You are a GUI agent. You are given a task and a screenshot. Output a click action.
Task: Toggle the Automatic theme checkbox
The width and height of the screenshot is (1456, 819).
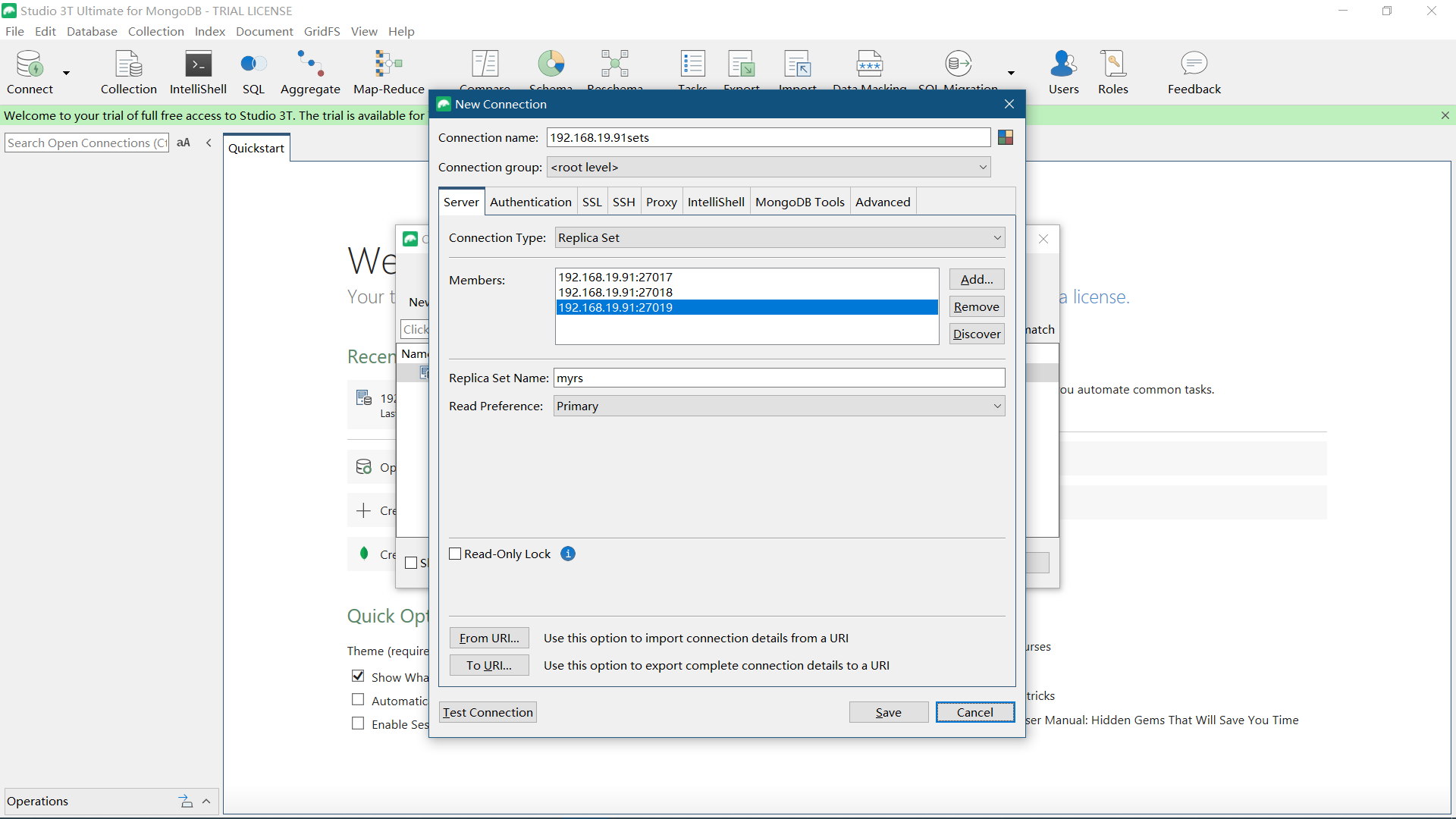coord(358,699)
